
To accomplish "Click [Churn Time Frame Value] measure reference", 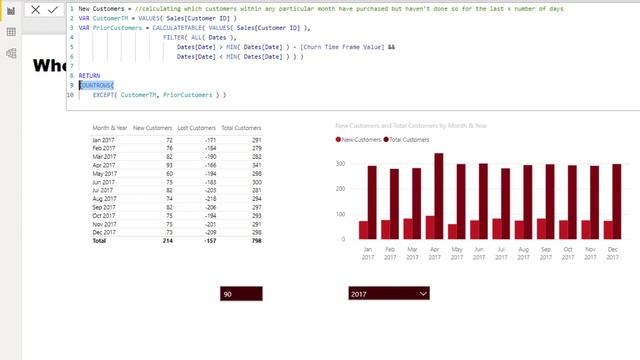I will pyautogui.click(x=342, y=47).
